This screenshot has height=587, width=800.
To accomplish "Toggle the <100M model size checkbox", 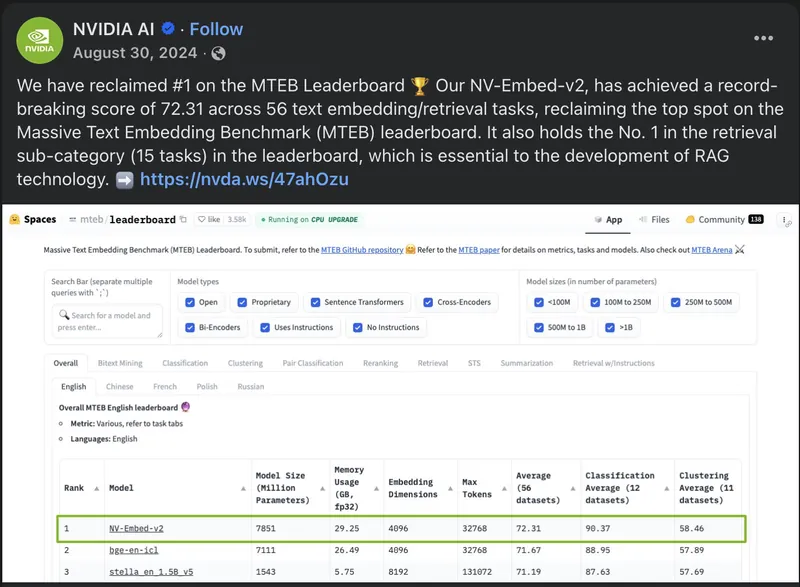I will (x=539, y=302).
